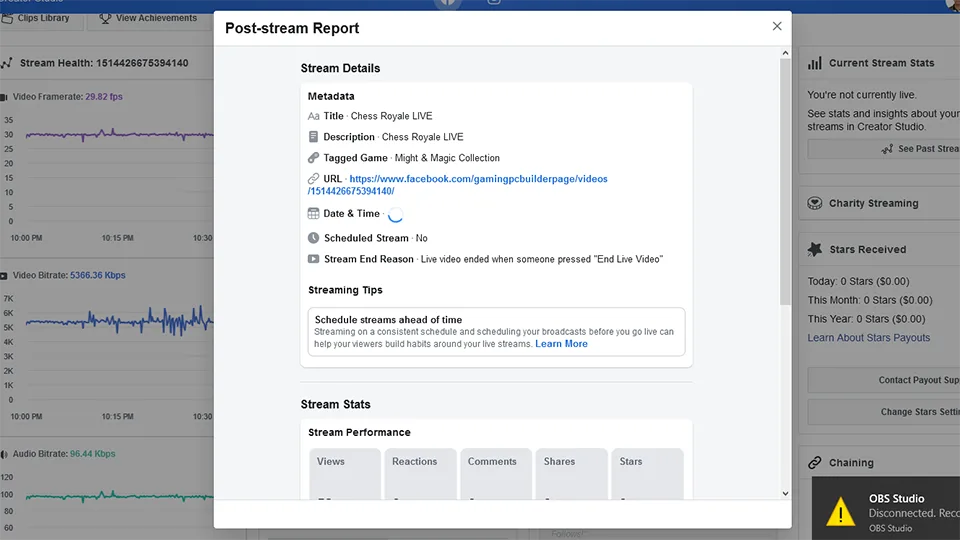Click the Scheduled Stream clock icon
The image size is (960, 540).
pyautogui.click(x=313, y=238)
